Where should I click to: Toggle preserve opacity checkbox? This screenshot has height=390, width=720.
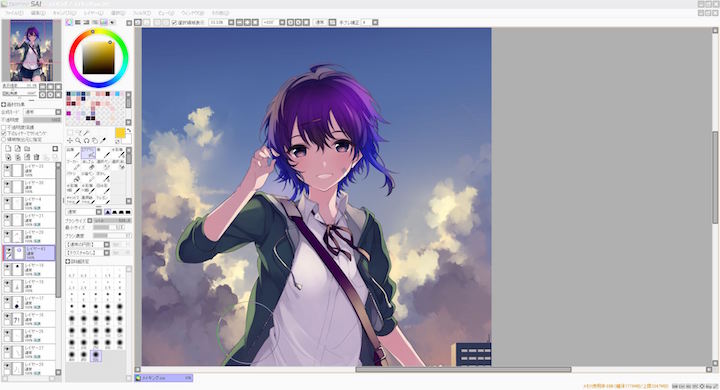(4, 127)
